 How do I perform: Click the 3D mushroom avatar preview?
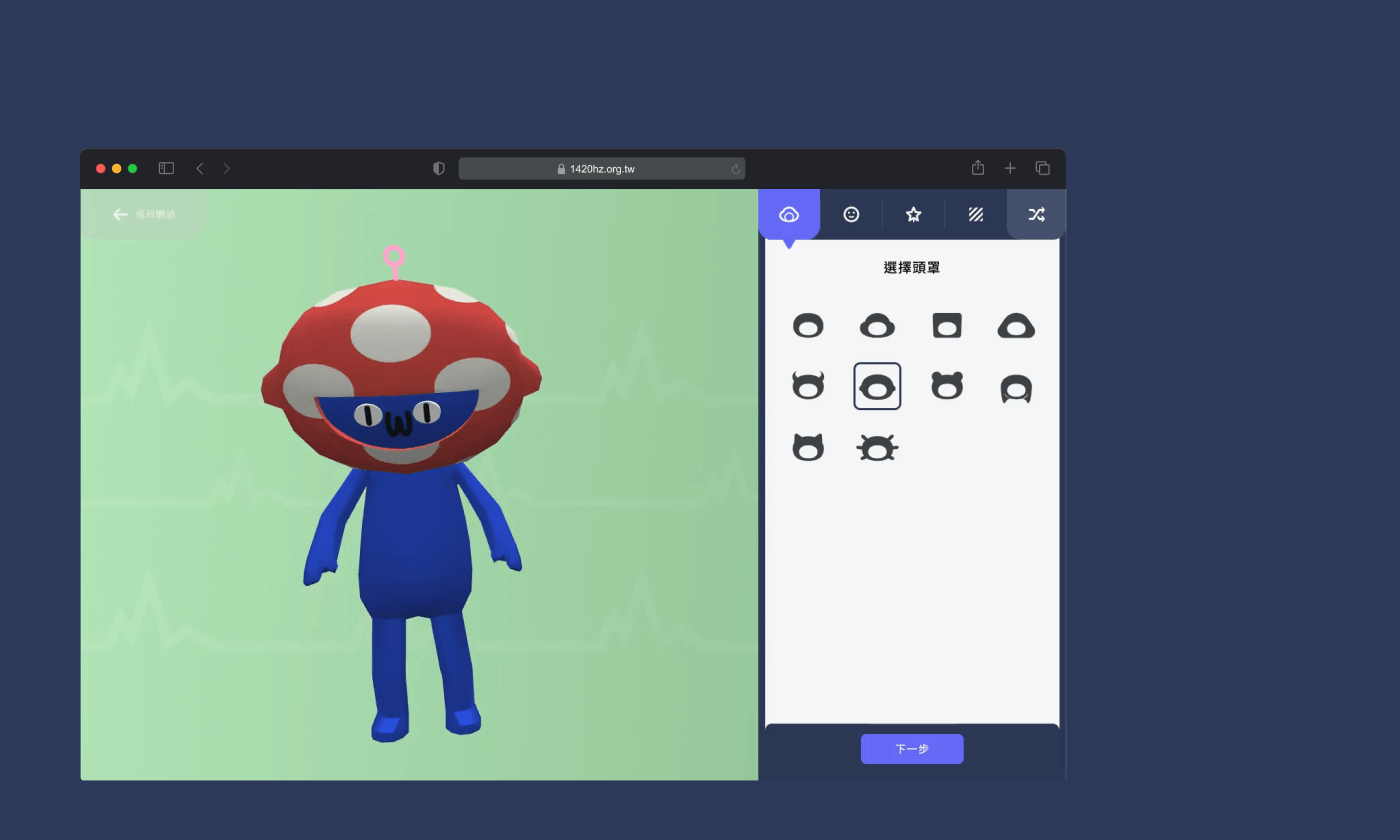pyautogui.click(x=404, y=495)
